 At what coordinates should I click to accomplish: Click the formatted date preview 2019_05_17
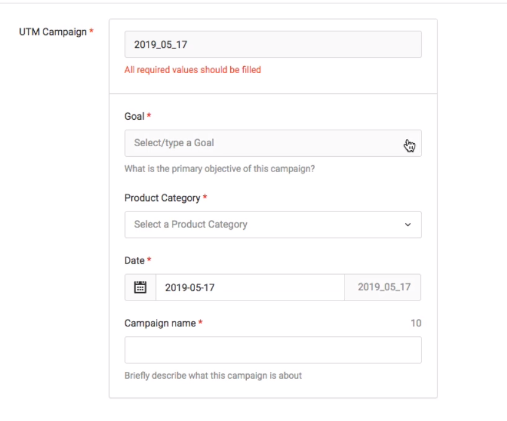(x=383, y=287)
